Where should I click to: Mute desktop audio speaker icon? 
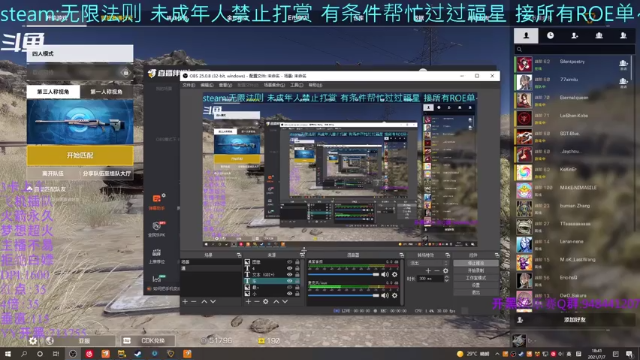[x=385, y=274]
